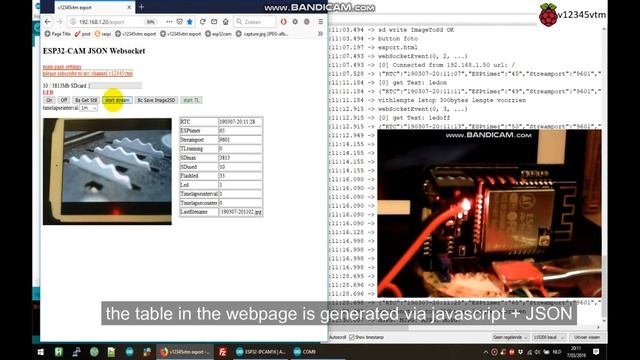The height and width of the screenshot is (360, 640).
Task: Click the red Opera extension icon
Action: [283, 22]
